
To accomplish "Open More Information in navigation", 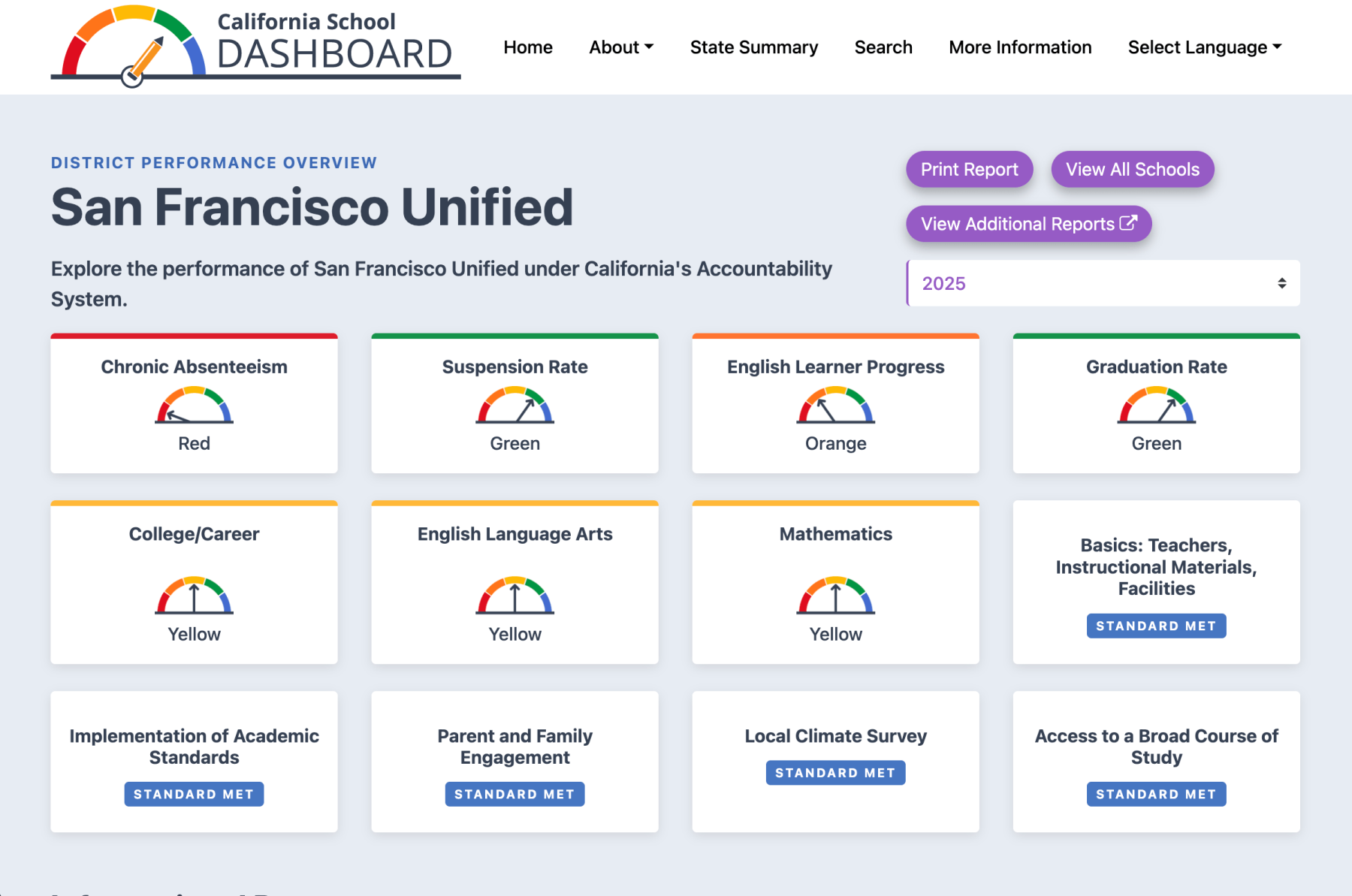I will point(1020,47).
